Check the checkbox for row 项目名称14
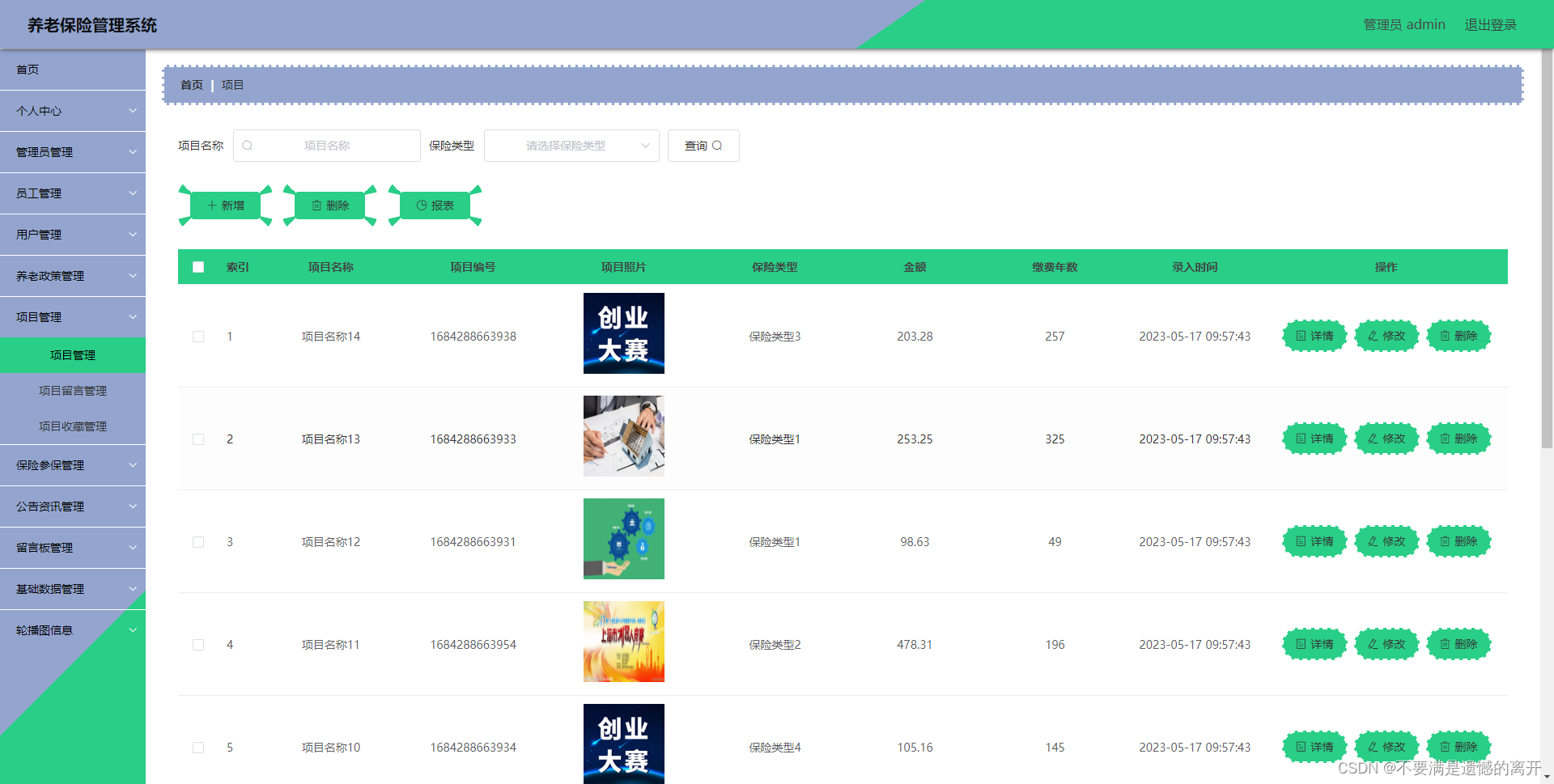The width and height of the screenshot is (1554, 784). point(198,337)
